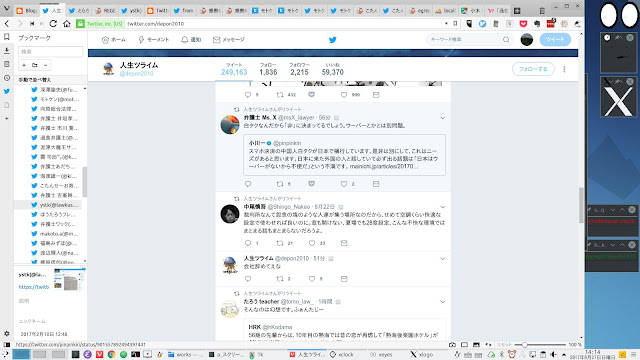Viewport: 640px width, 360px height.
Task: Adjust the page zoom slider in status bar
Action: pos(524,344)
